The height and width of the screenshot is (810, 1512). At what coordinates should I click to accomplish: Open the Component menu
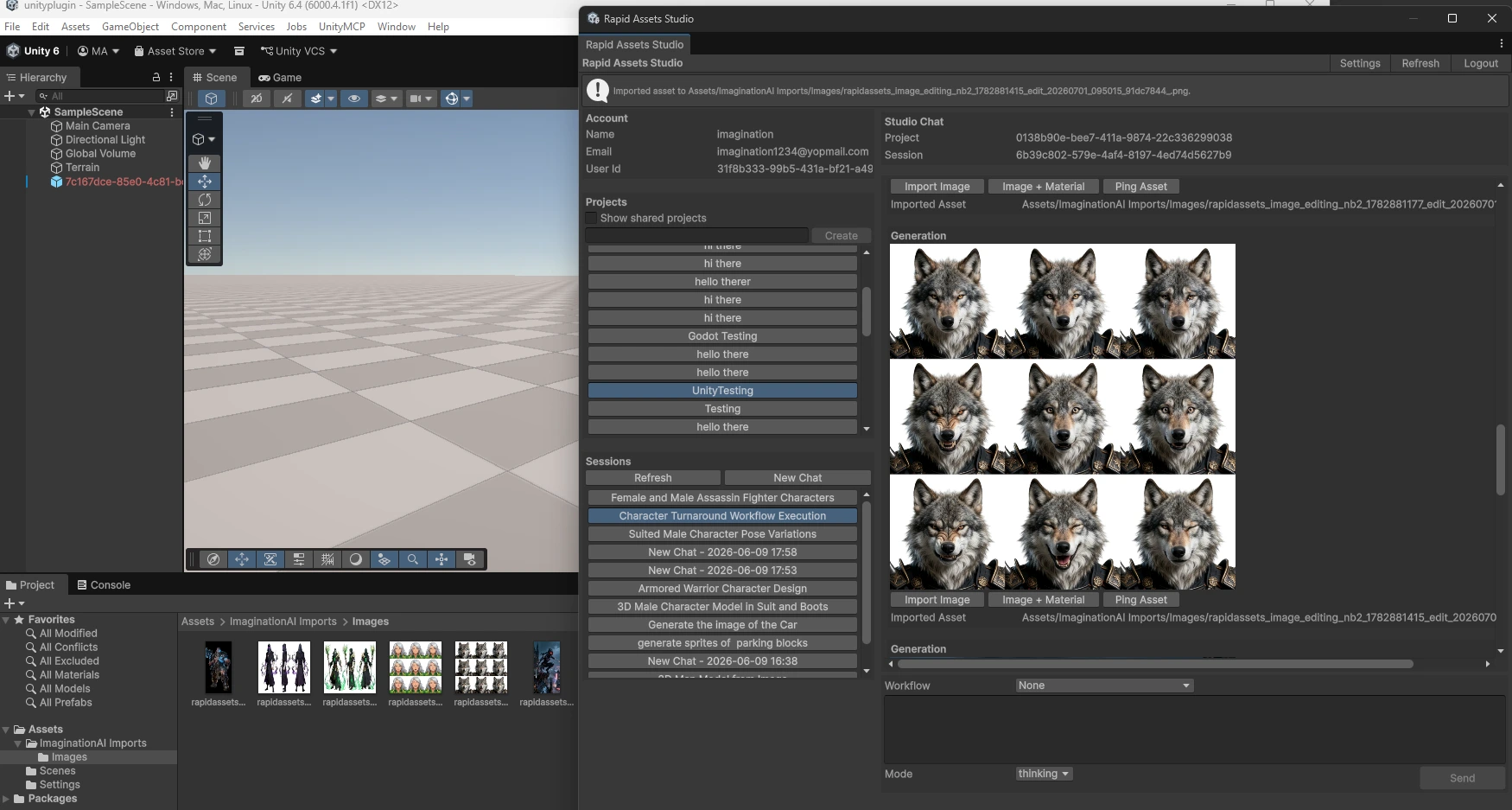pyautogui.click(x=199, y=27)
